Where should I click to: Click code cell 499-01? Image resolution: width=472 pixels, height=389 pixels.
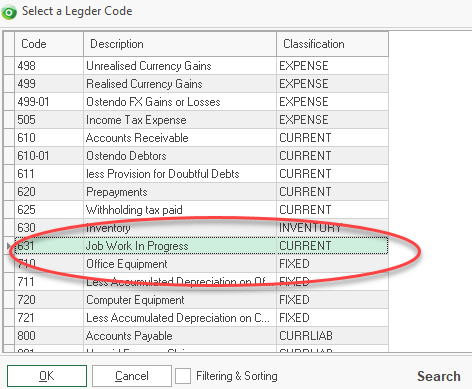pyautogui.click(x=49, y=102)
